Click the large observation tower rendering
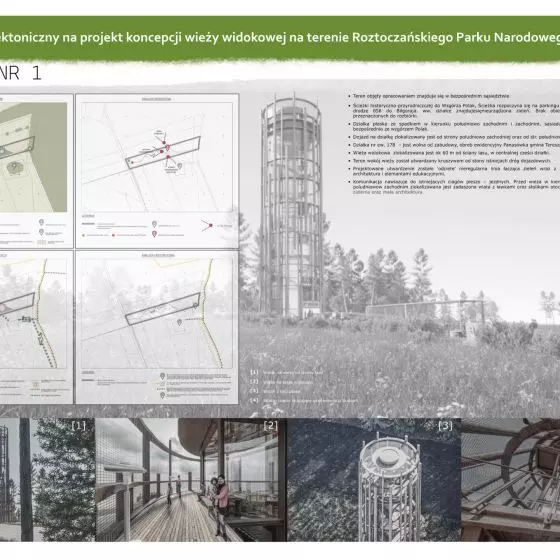The height and width of the screenshot is (560, 560). pyautogui.click(x=291, y=205)
